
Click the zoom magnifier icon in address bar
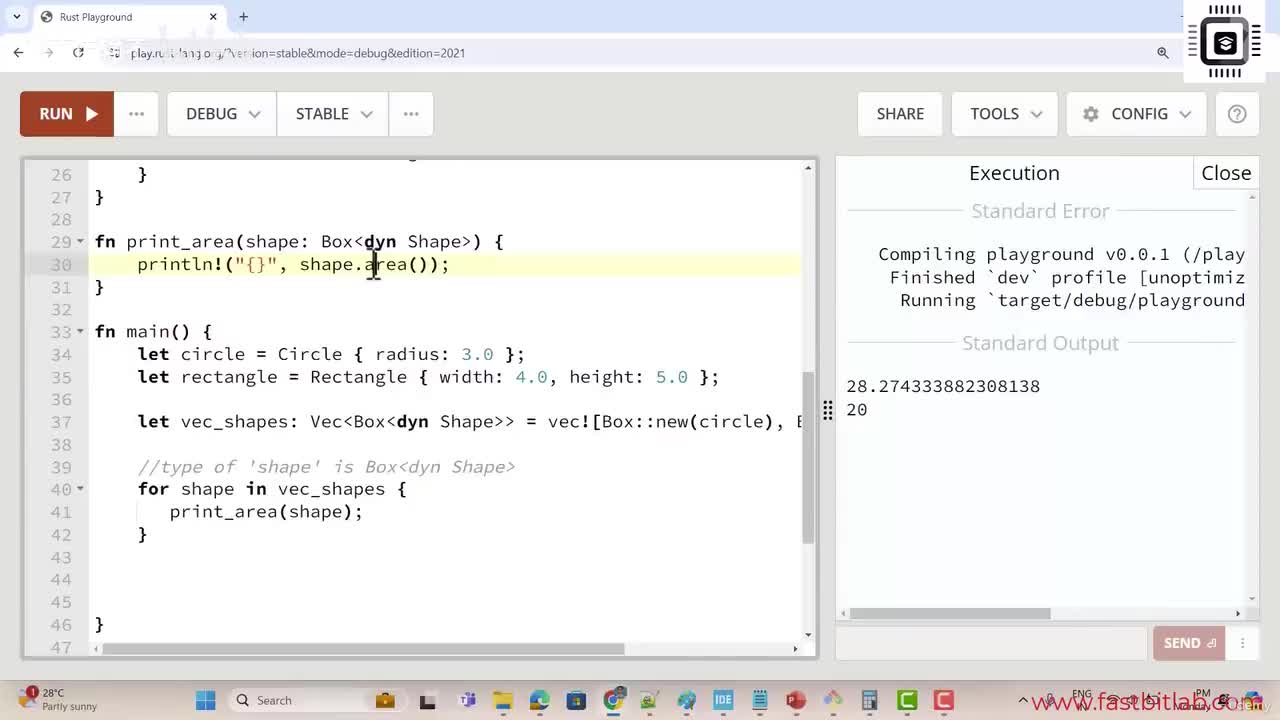(1162, 53)
